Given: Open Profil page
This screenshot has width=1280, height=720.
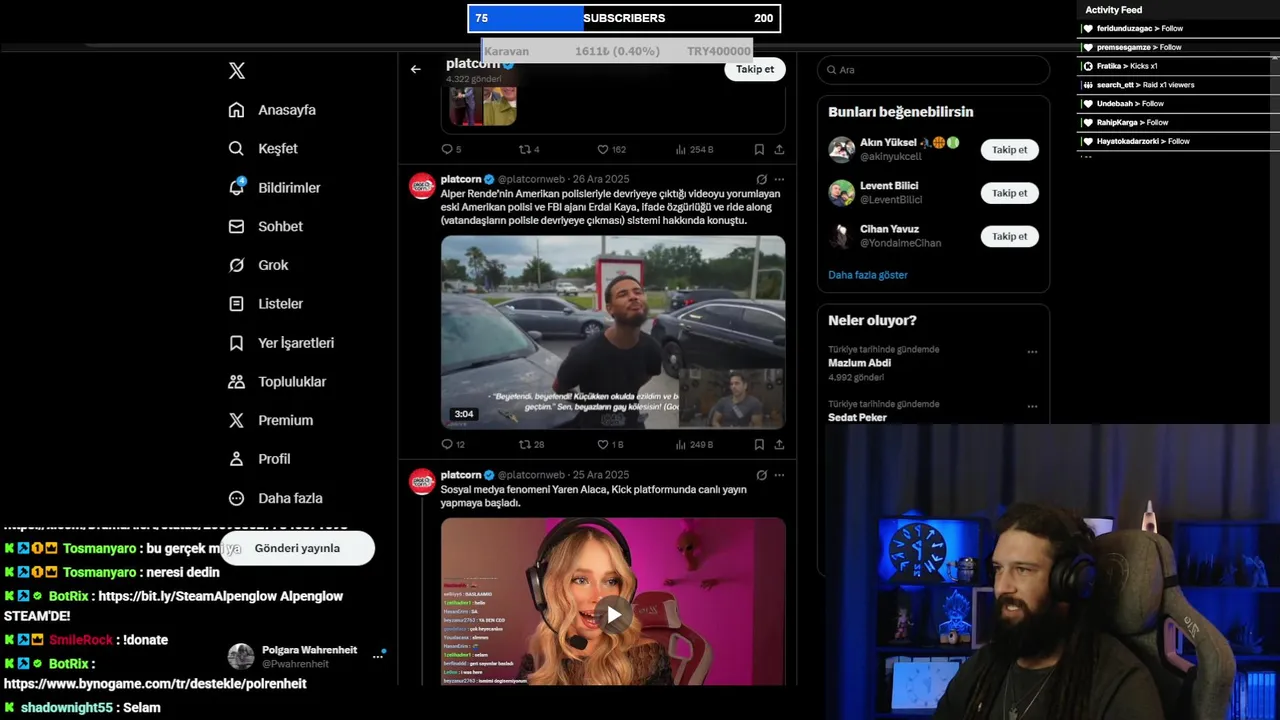Looking at the screenshot, I should (259, 459).
